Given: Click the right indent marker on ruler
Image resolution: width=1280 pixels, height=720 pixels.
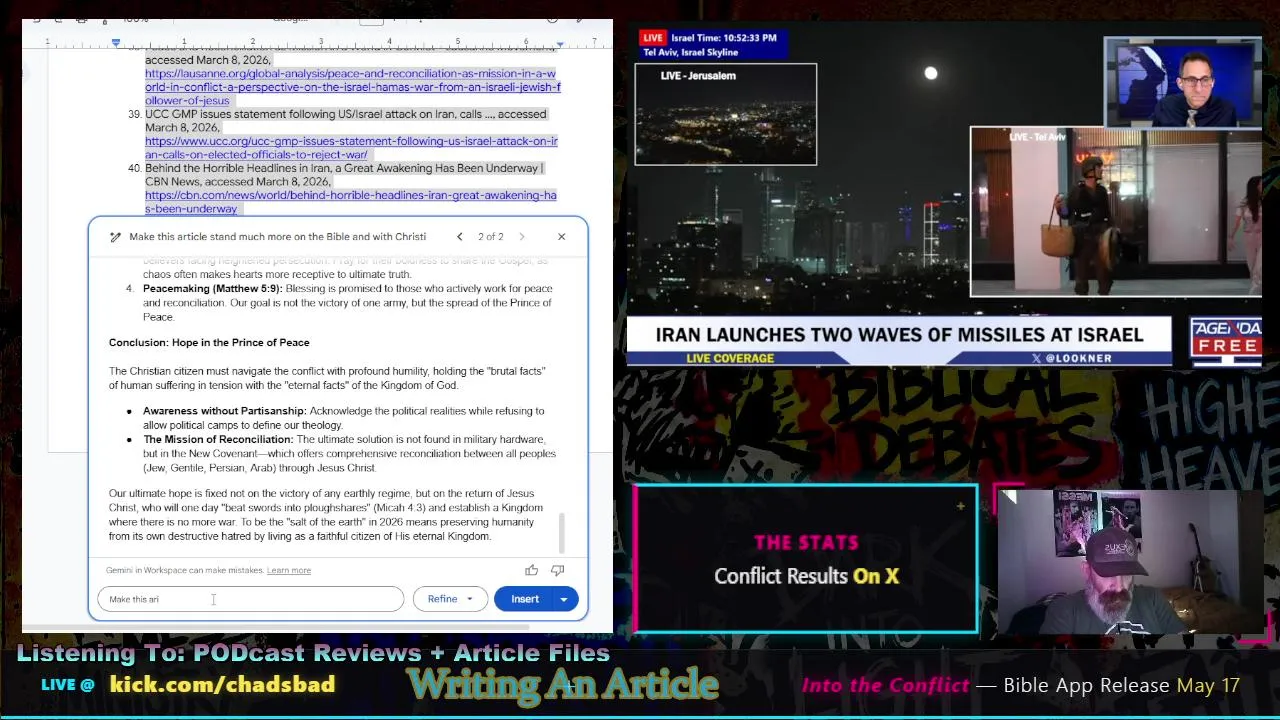Looking at the screenshot, I should [x=559, y=44].
